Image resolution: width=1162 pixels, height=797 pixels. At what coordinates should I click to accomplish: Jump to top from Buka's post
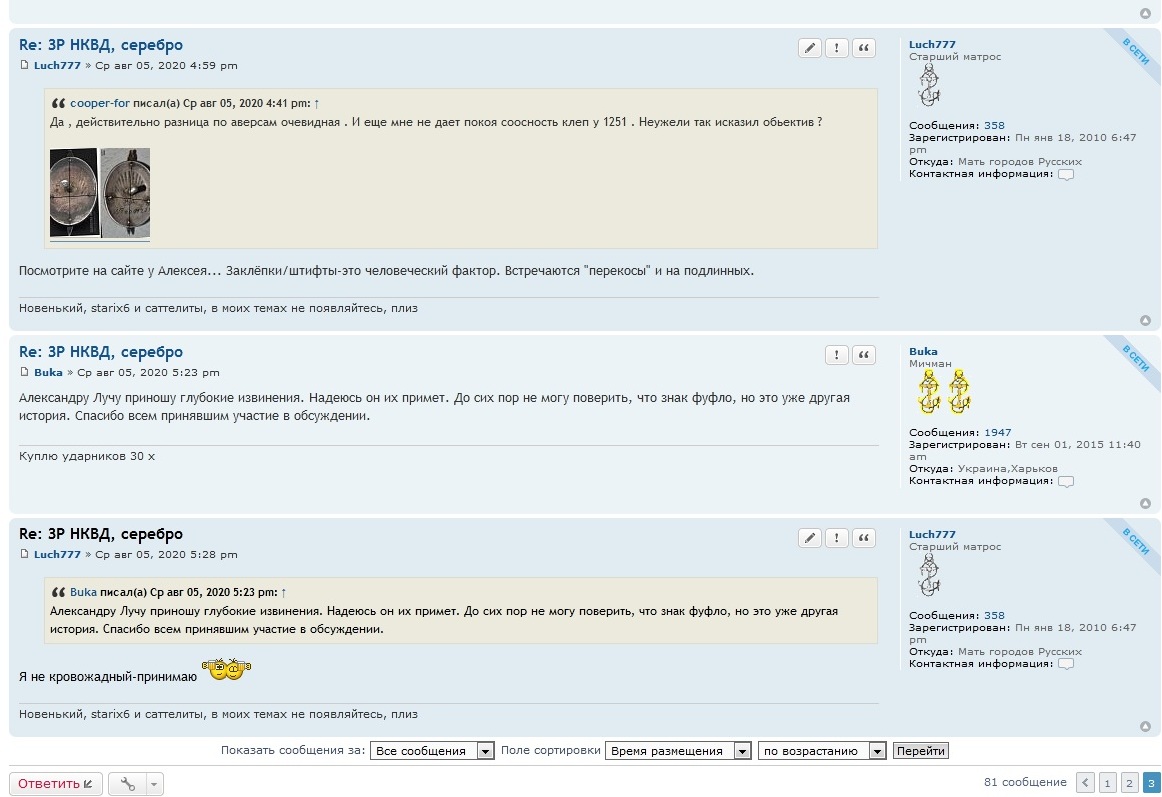(x=1145, y=503)
